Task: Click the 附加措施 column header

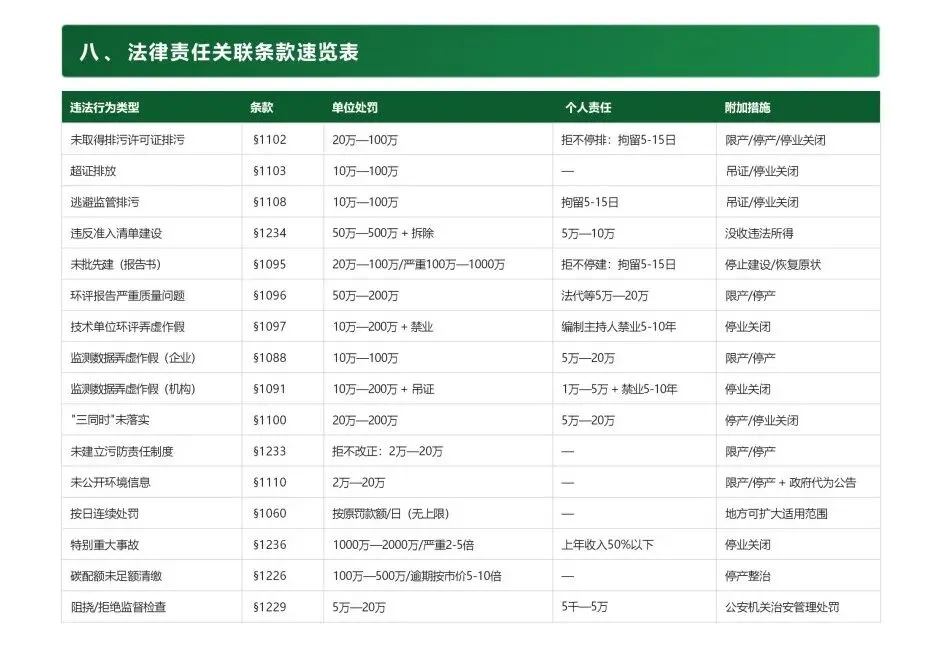Action: 747,108
